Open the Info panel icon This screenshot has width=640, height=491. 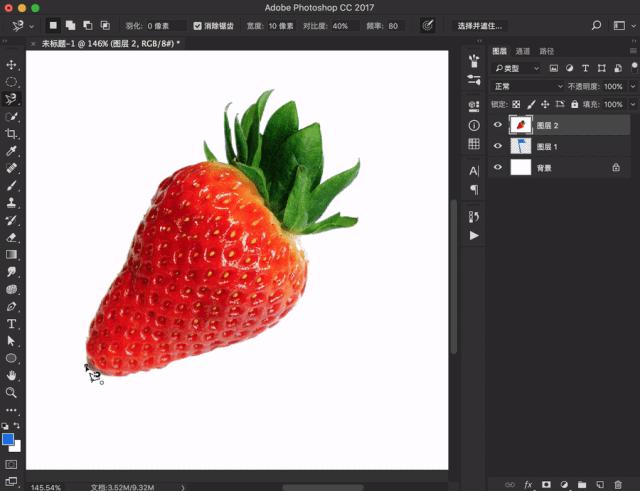[x=474, y=126]
